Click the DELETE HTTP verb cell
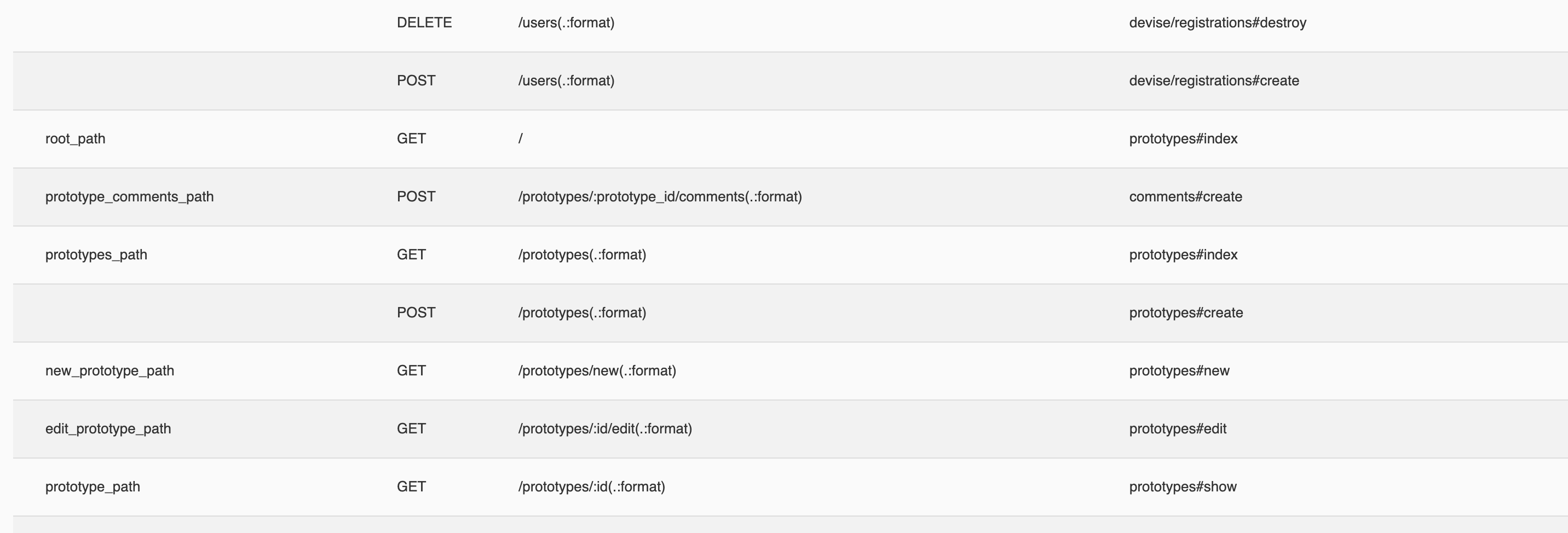The width and height of the screenshot is (1568, 533). (x=424, y=22)
